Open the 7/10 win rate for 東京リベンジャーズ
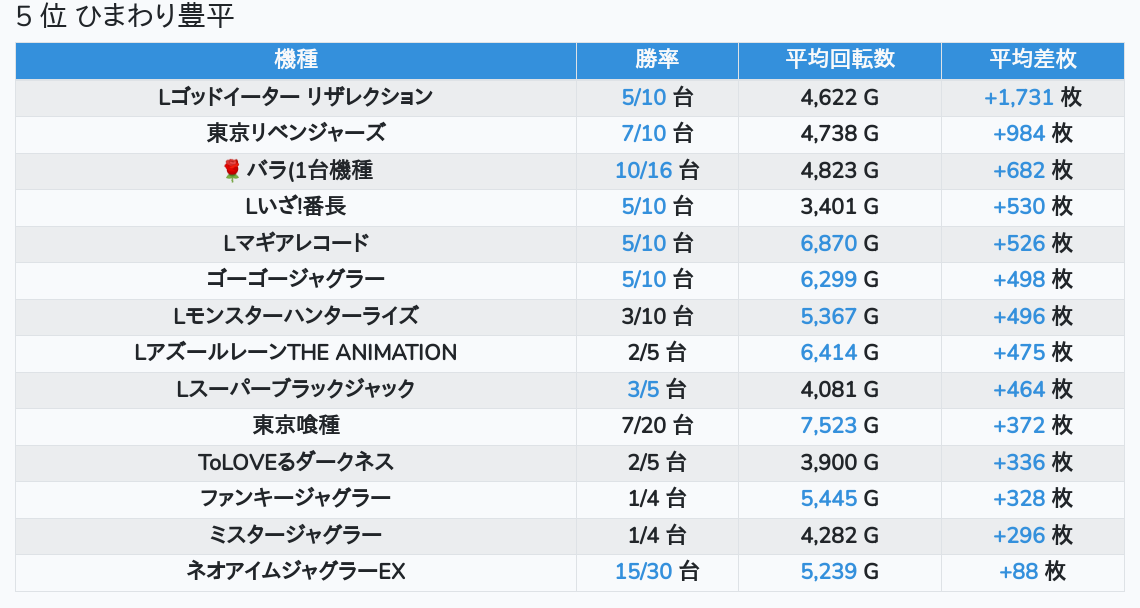The image size is (1140, 608). click(x=643, y=134)
